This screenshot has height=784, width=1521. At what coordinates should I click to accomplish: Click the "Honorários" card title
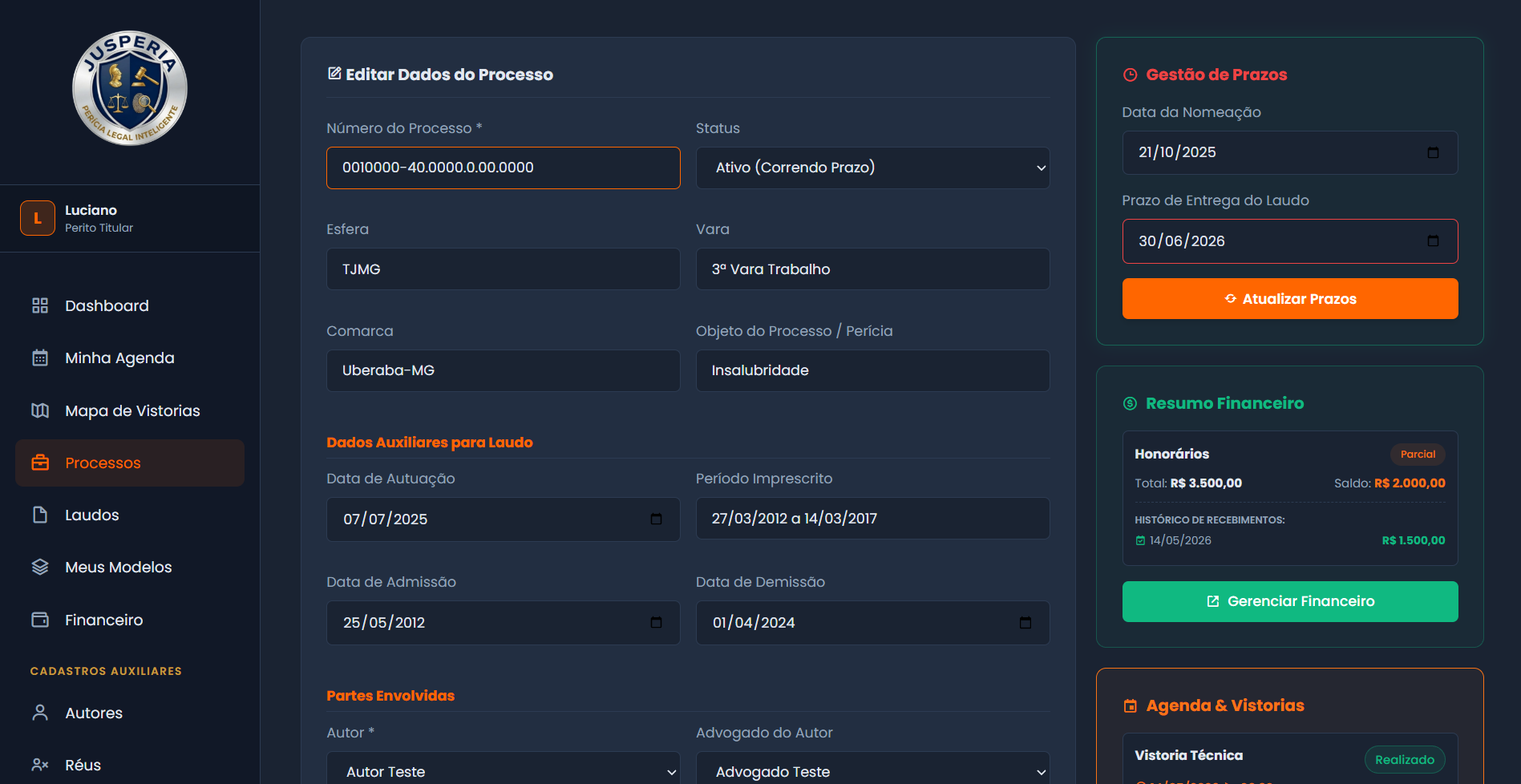click(1172, 454)
